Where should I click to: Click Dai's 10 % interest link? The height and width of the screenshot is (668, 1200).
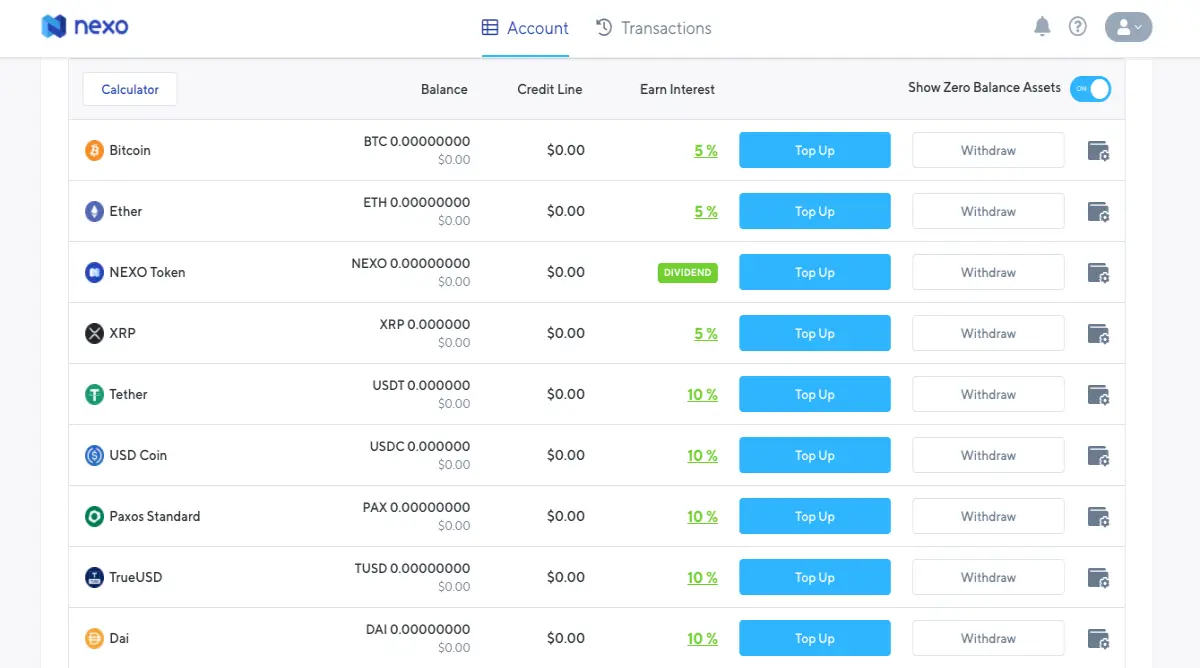(702, 639)
